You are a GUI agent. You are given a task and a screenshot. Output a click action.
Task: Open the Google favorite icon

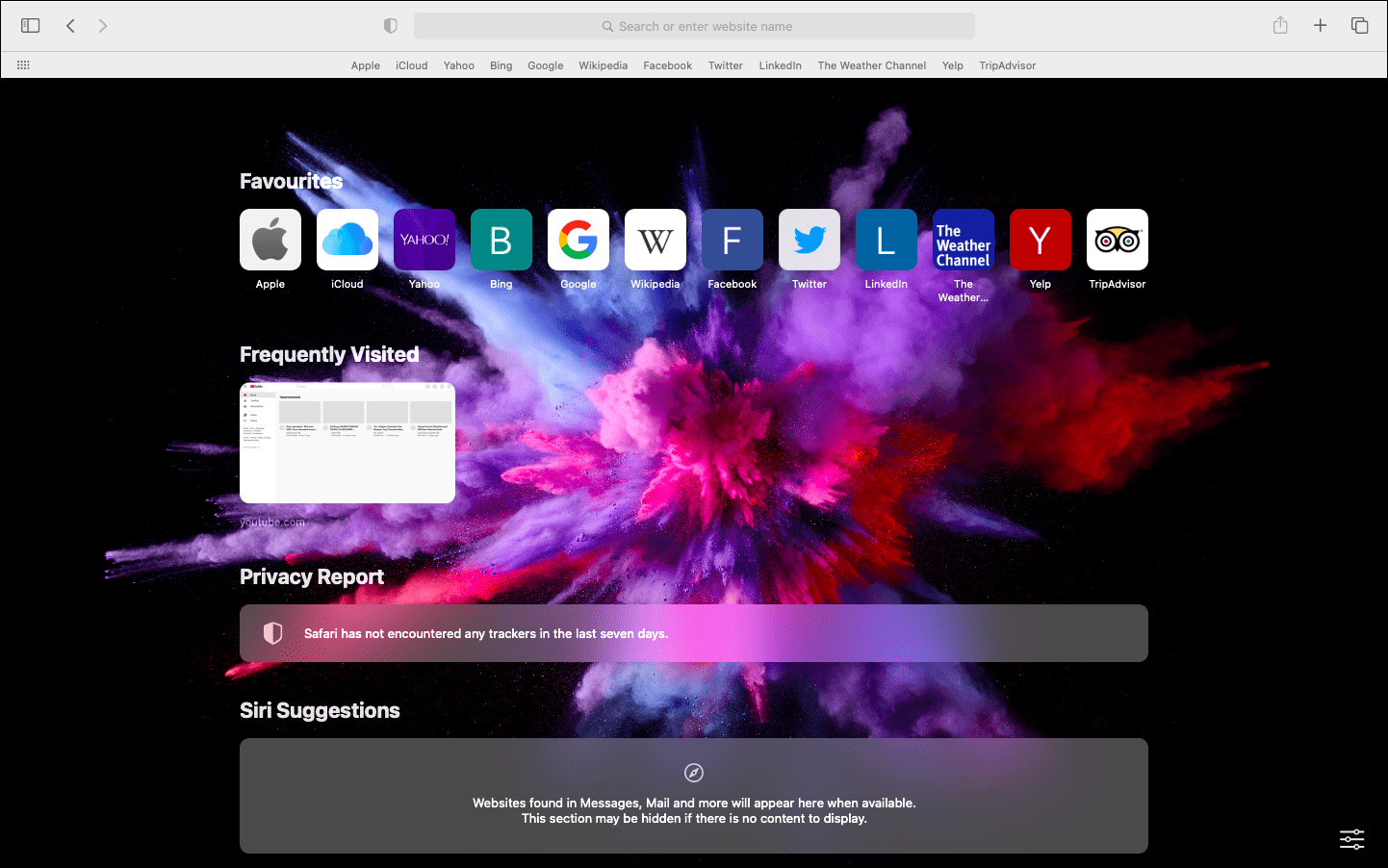click(x=578, y=240)
